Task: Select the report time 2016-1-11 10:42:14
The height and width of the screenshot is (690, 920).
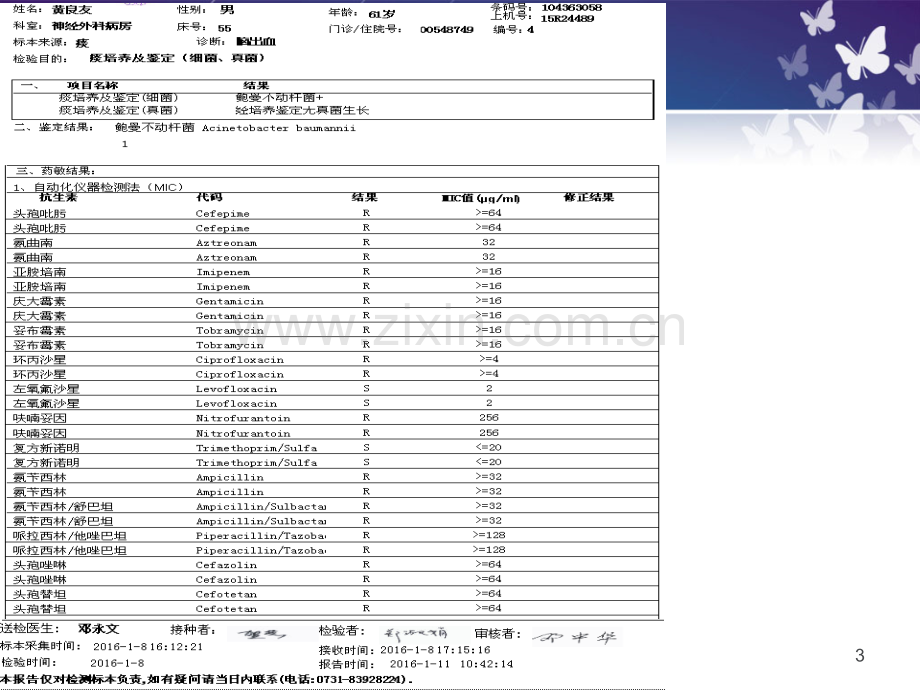Action: coord(451,664)
